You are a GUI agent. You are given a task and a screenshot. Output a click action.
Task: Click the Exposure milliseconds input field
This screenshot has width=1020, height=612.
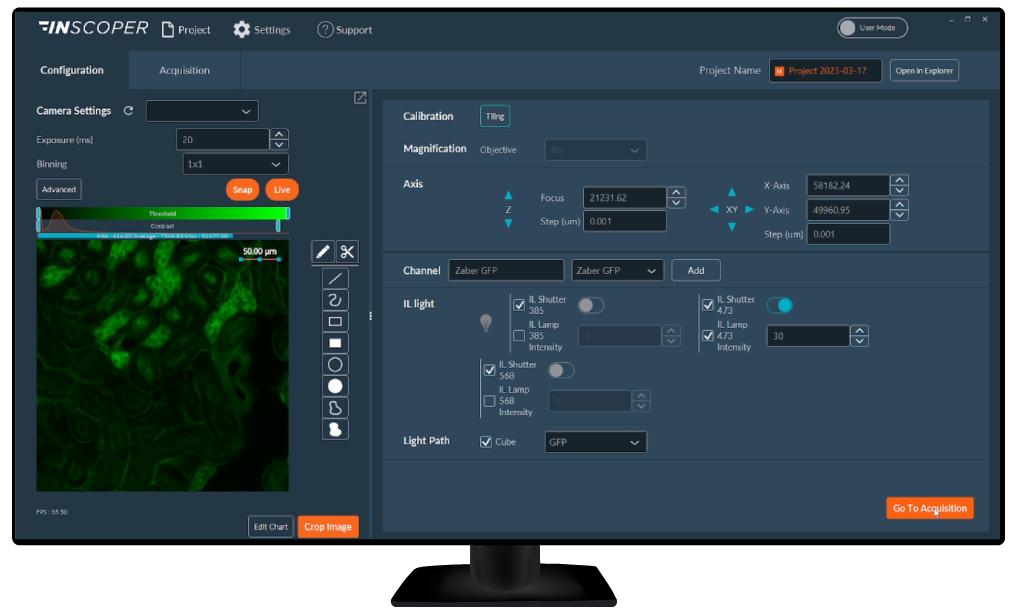pos(222,138)
